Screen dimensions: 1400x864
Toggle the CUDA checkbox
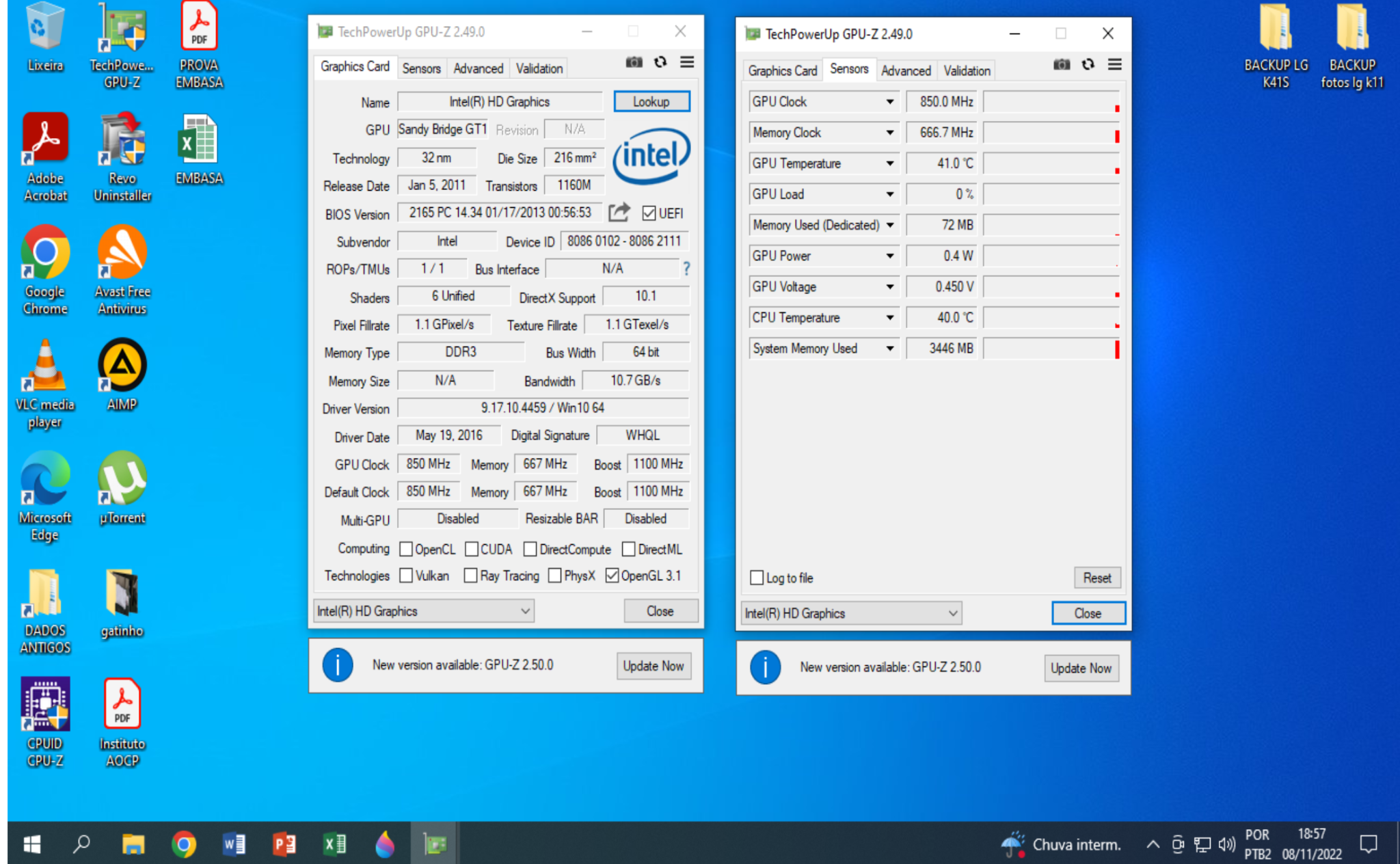(x=472, y=549)
